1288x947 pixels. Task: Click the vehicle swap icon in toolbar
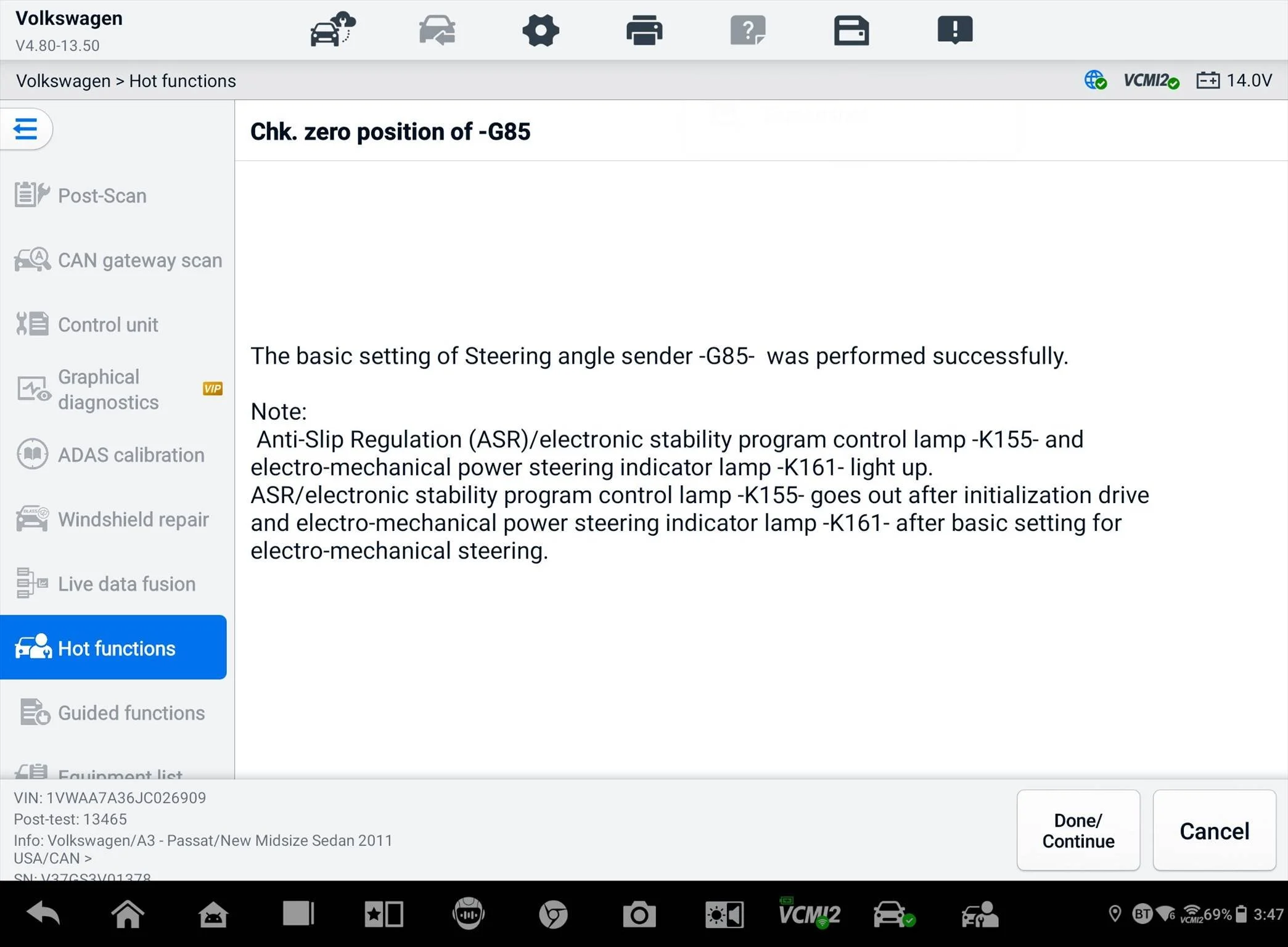point(437,30)
